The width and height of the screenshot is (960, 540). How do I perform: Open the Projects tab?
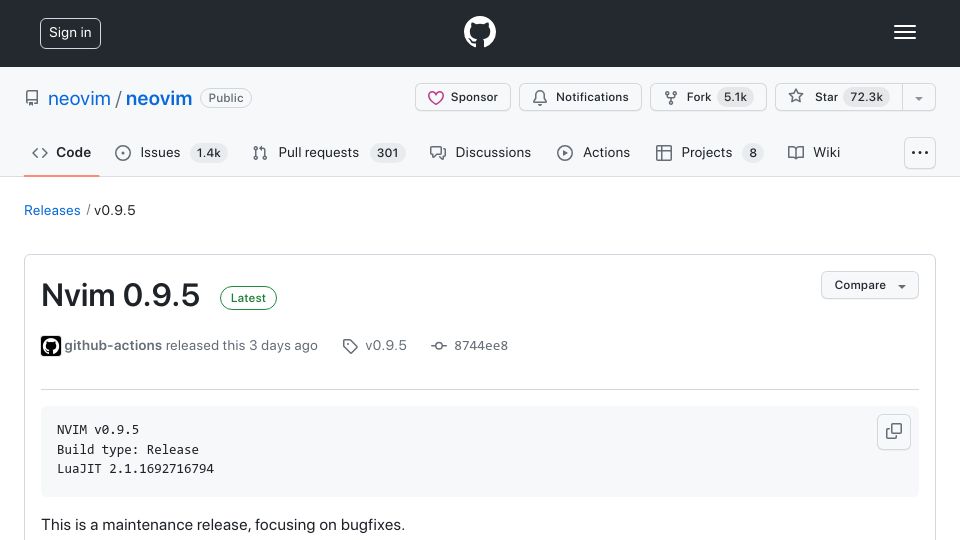(x=709, y=152)
